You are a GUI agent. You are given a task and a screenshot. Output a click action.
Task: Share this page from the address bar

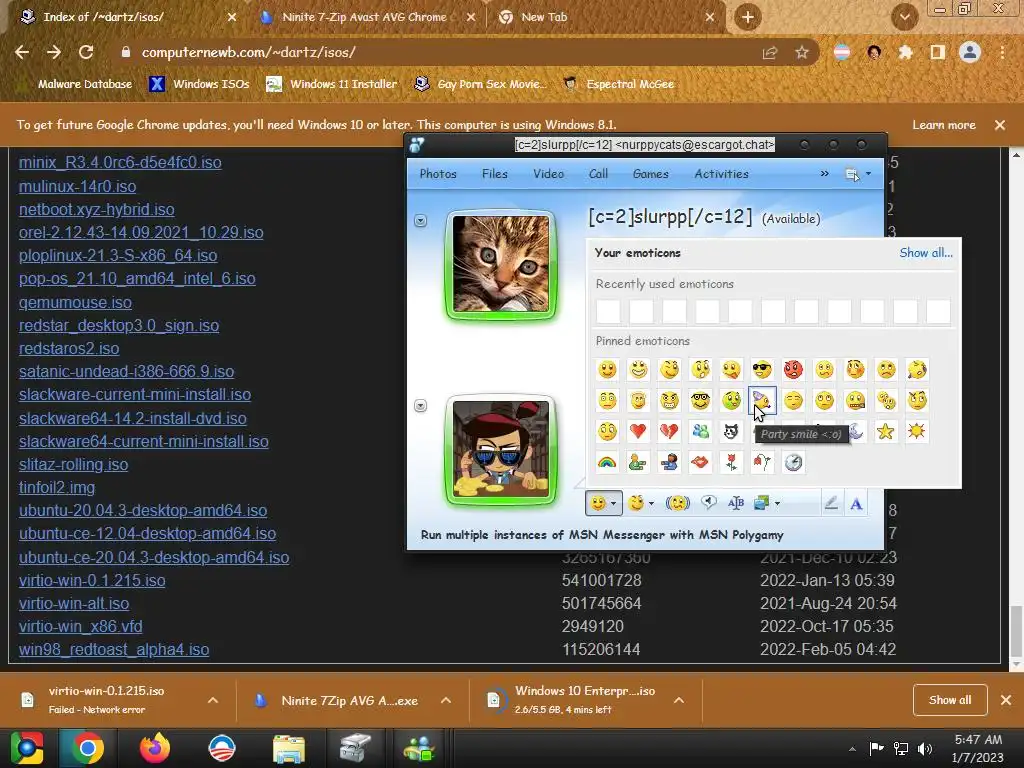coord(769,53)
